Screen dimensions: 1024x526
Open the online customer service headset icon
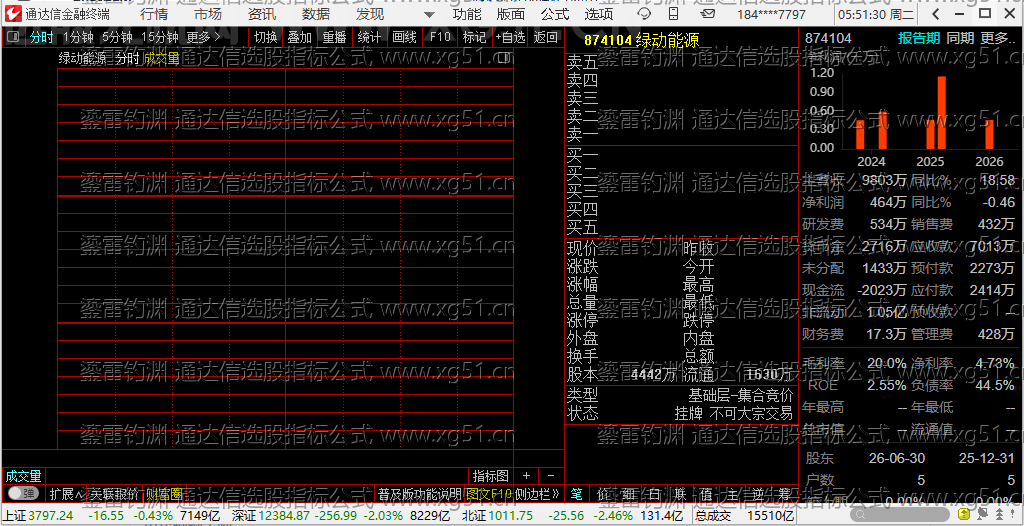(x=644, y=14)
